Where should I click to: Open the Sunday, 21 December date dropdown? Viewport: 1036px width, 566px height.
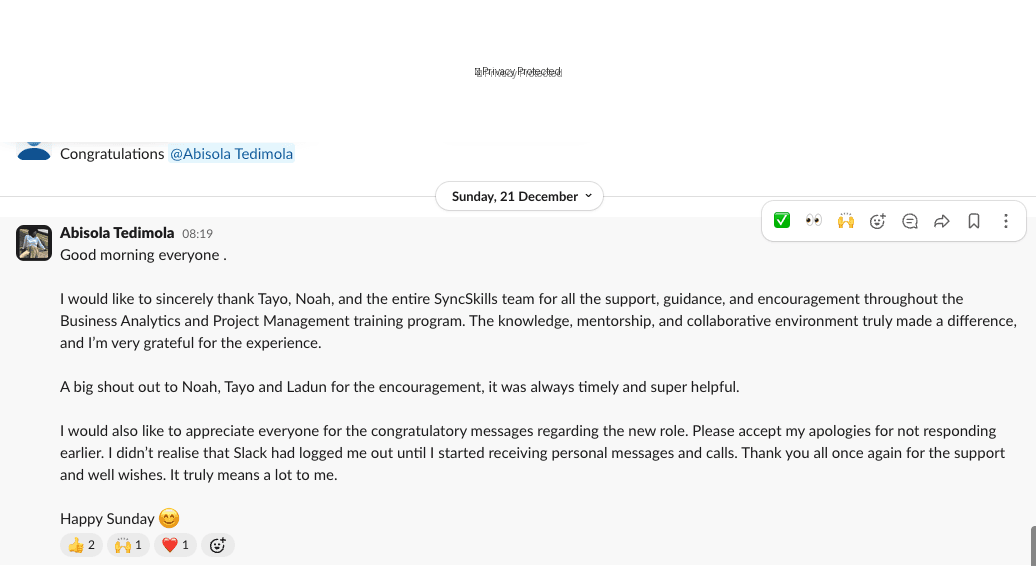(x=519, y=196)
